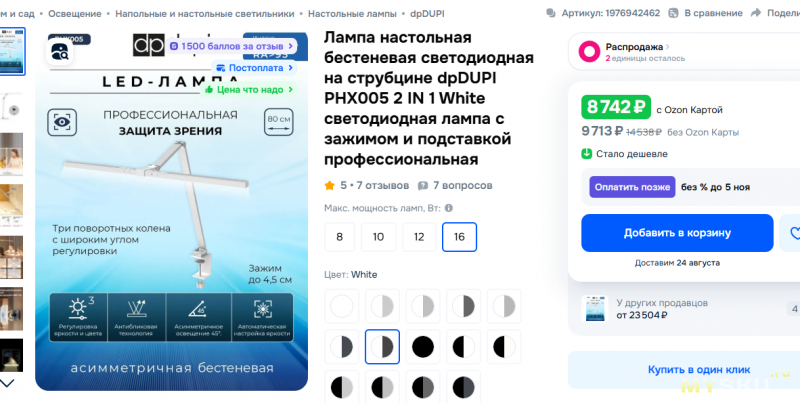Expand Цена что надо badge

[x=248, y=90]
